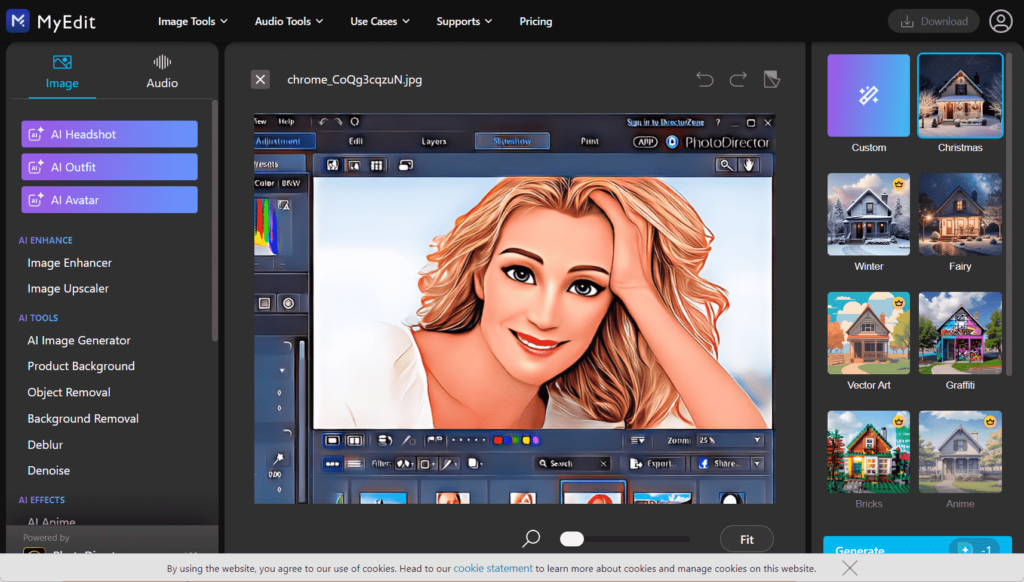Click the Fit zoom button
Screen dimensions: 1024x582
click(746, 539)
